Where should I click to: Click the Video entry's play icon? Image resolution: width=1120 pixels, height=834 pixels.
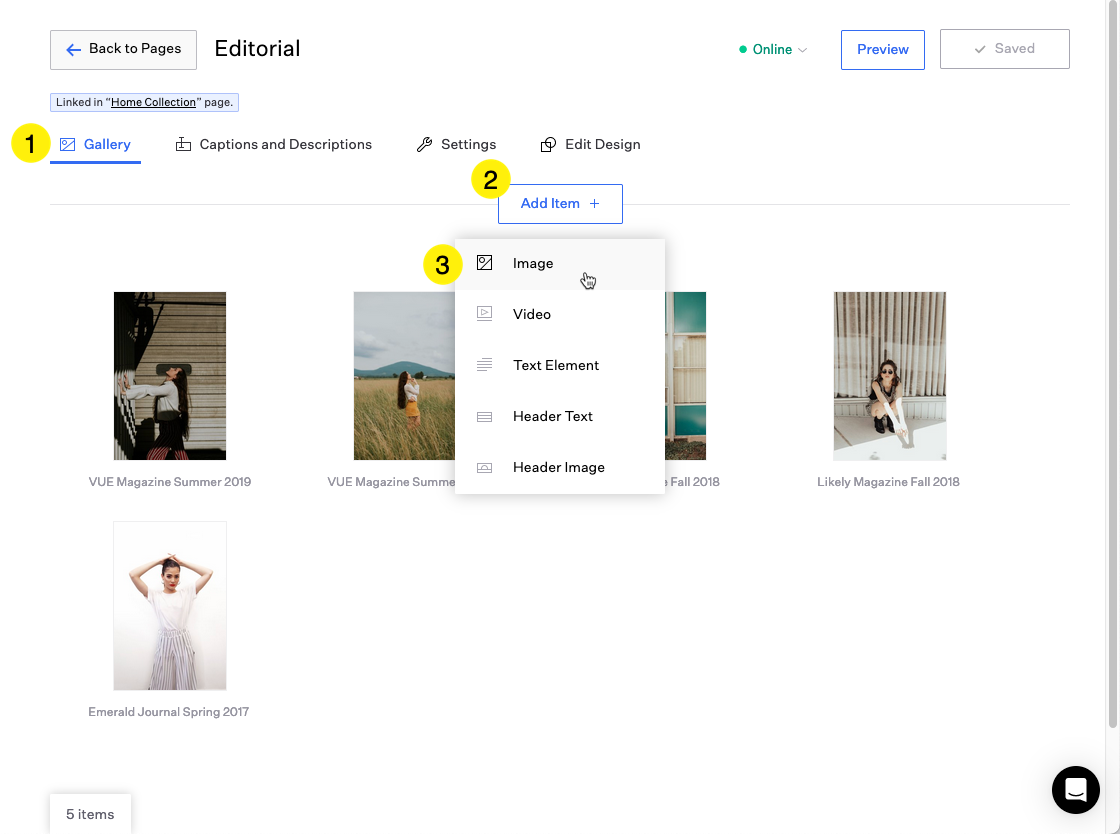(484, 313)
